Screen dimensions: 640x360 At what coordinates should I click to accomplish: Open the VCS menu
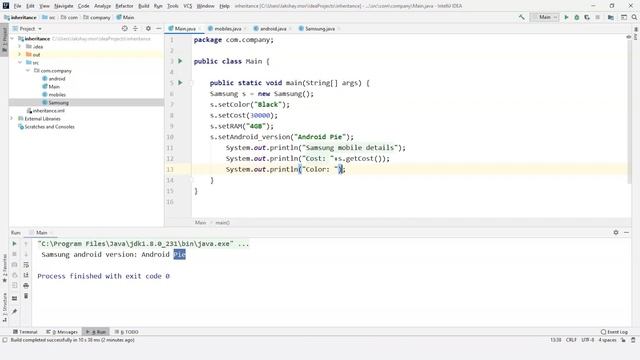point(187,6)
